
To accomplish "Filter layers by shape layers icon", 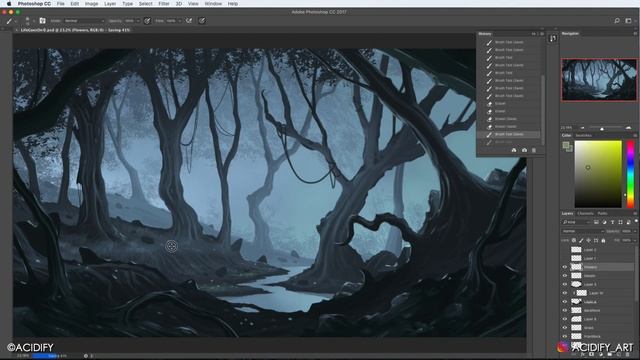I will [x=620, y=222].
